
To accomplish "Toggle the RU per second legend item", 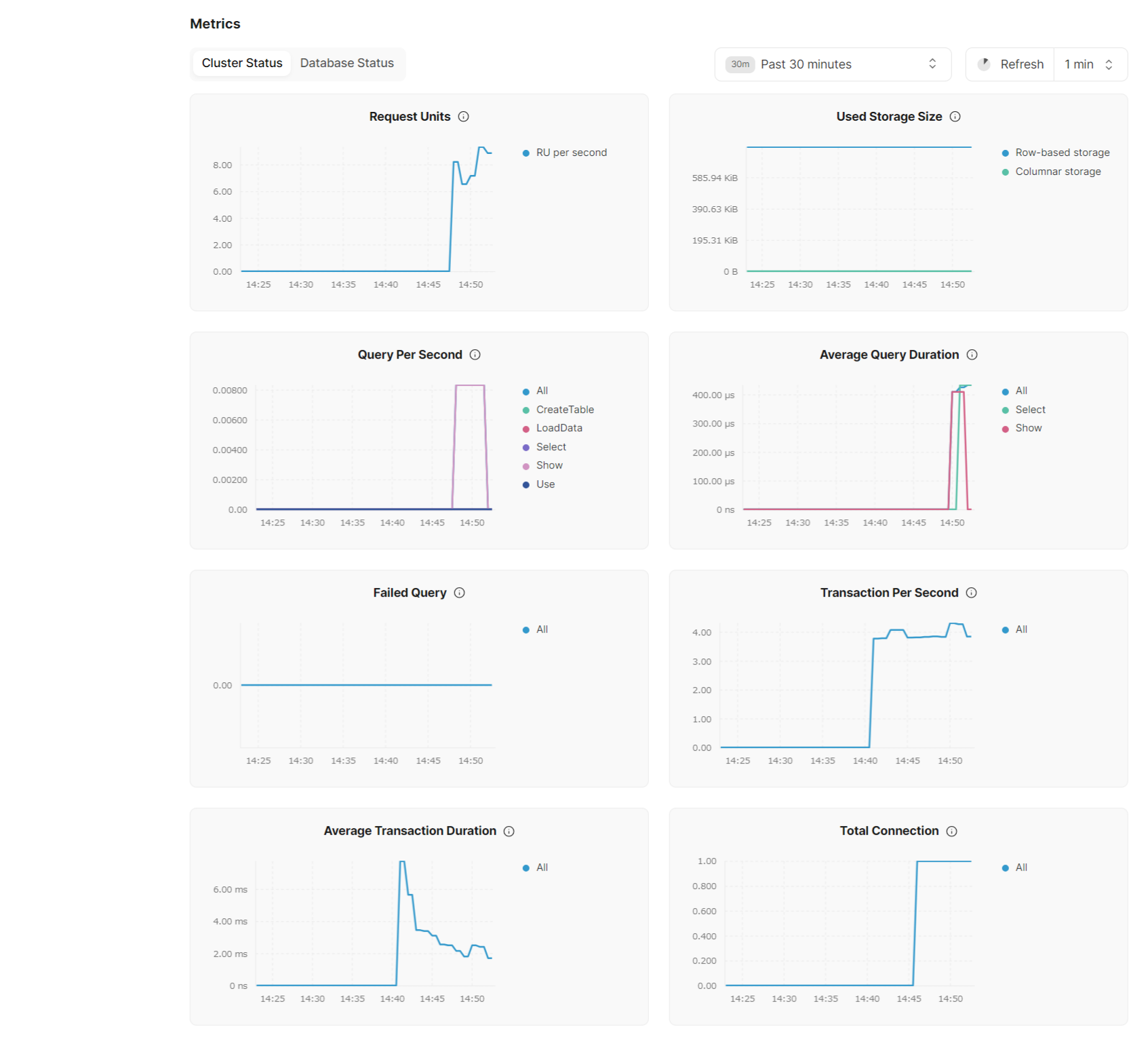I will pyautogui.click(x=571, y=153).
